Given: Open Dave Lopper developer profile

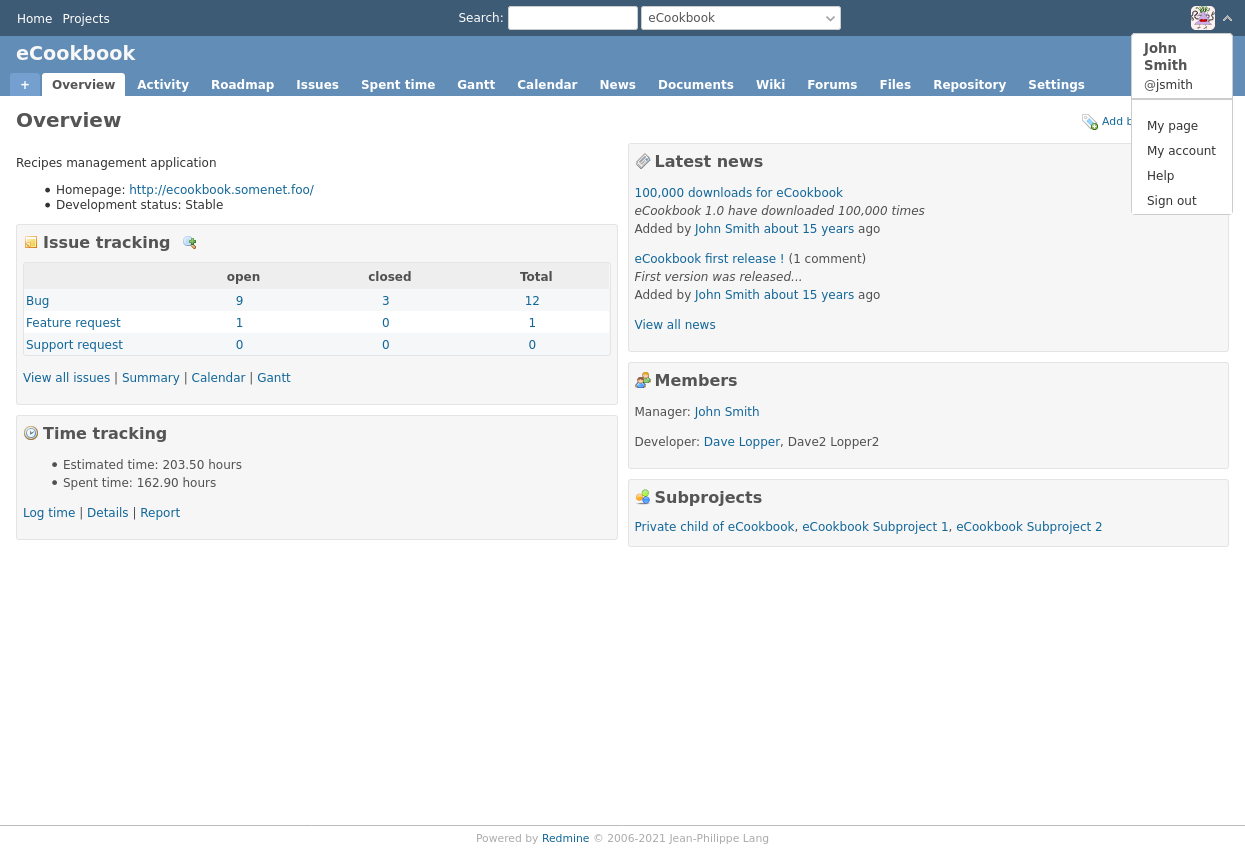Looking at the screenshot, I should pos(742,442).
